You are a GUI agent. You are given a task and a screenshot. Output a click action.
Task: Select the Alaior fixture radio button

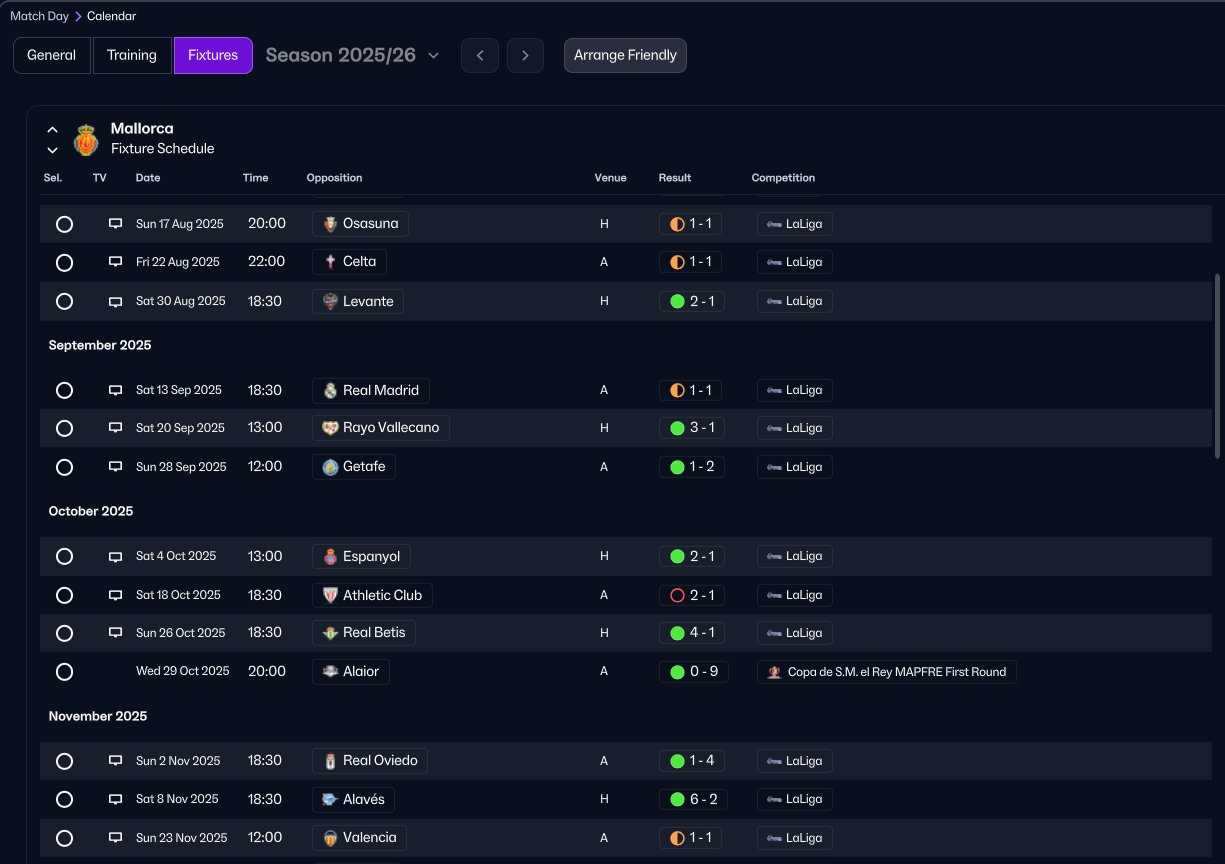point(64,672)
